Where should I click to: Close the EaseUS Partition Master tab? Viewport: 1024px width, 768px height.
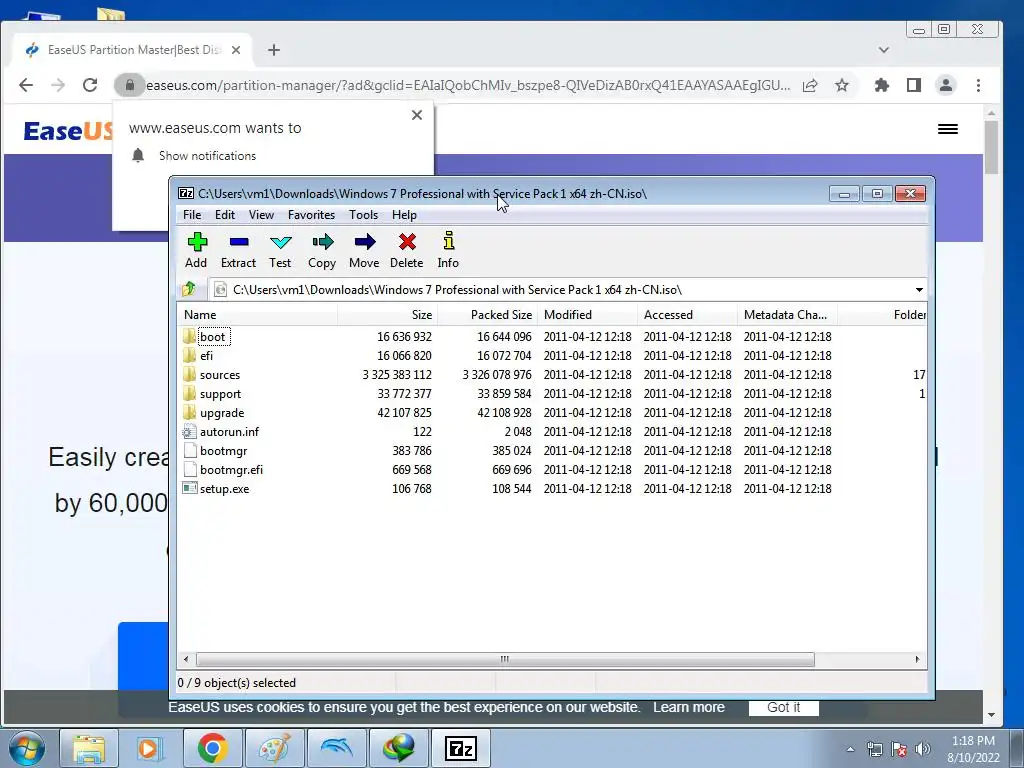pyautogui.click(x=236, y=50)
